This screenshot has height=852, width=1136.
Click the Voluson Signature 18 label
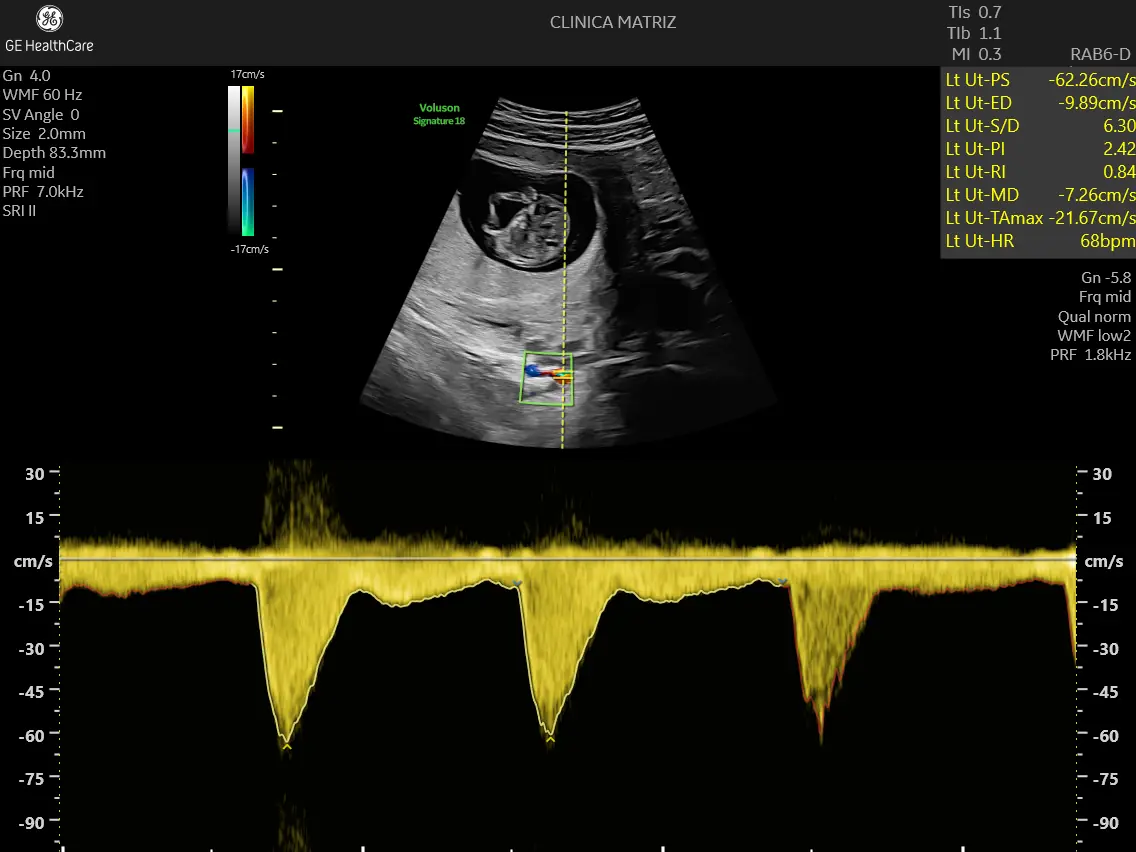point(439,115)
